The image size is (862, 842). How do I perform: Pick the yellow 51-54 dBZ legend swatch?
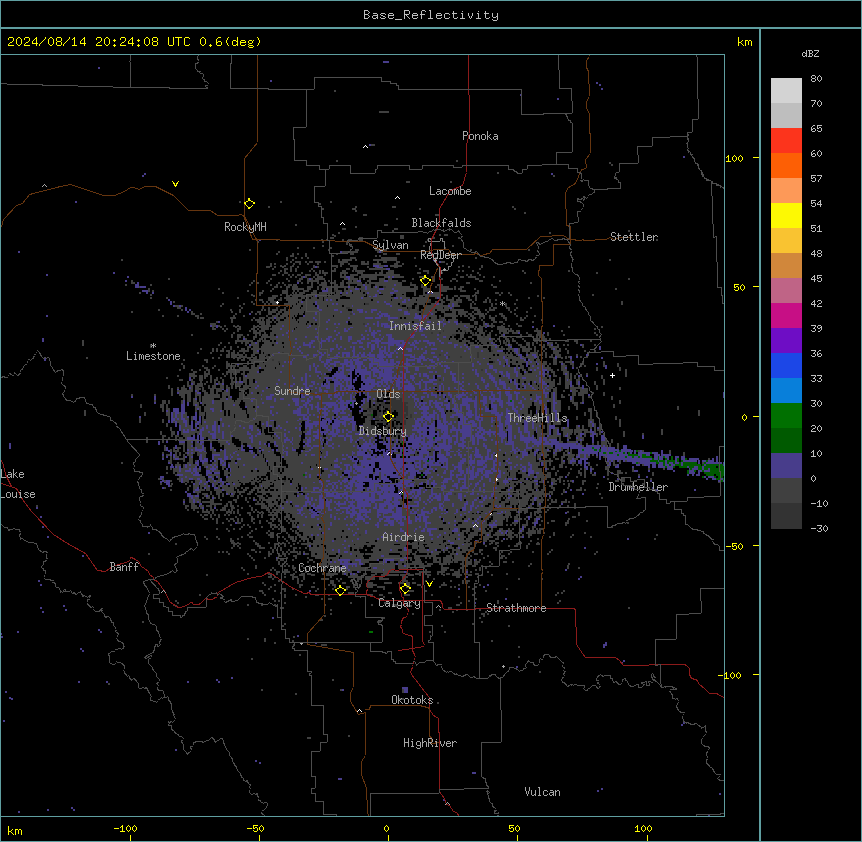786,215
